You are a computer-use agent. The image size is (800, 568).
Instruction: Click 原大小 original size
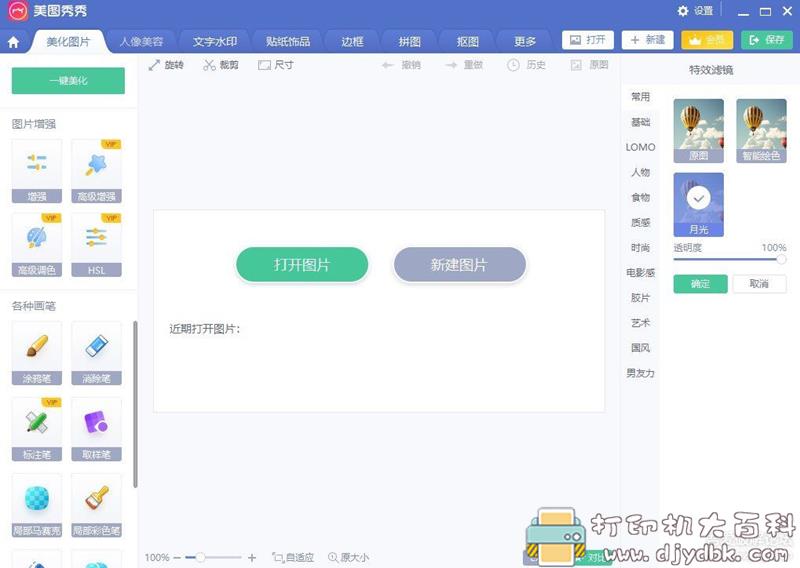348,558
